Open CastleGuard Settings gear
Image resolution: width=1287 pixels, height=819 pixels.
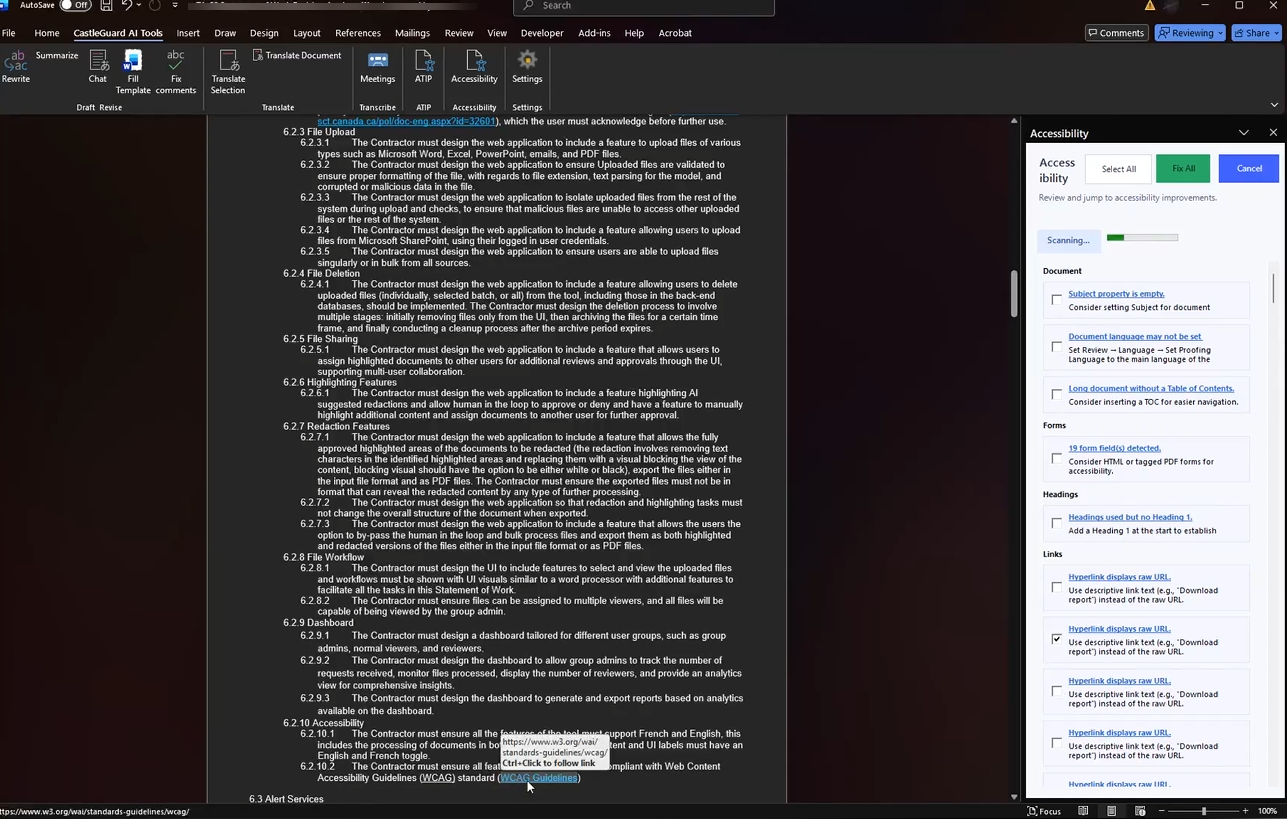tap(527, 66)
